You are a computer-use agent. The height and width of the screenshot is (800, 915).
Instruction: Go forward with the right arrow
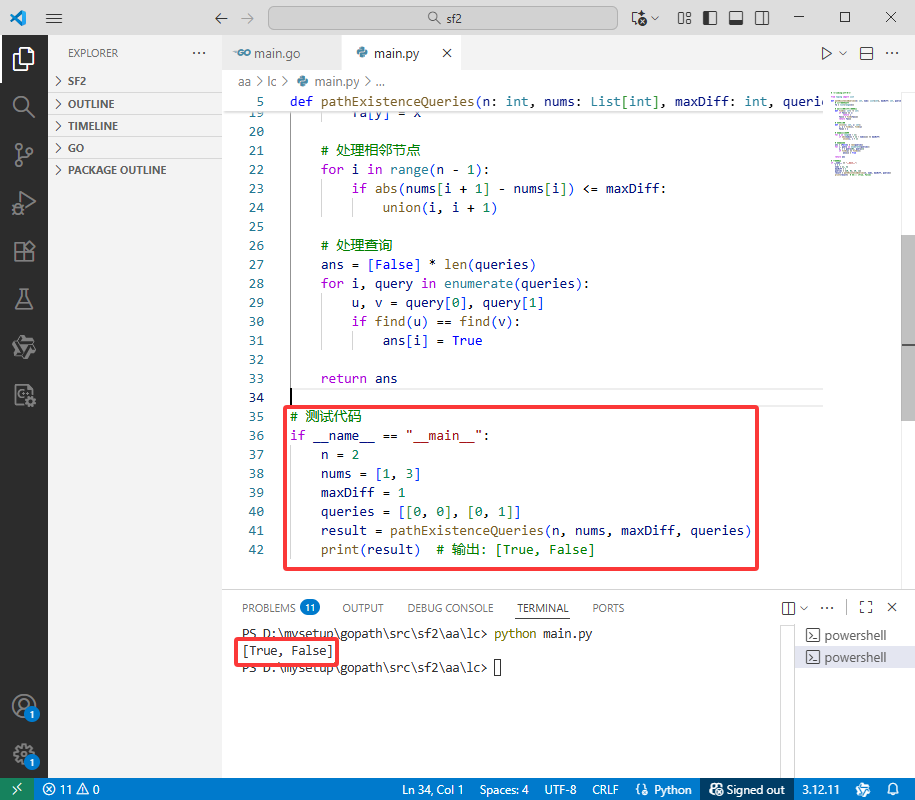pos(247,18)
